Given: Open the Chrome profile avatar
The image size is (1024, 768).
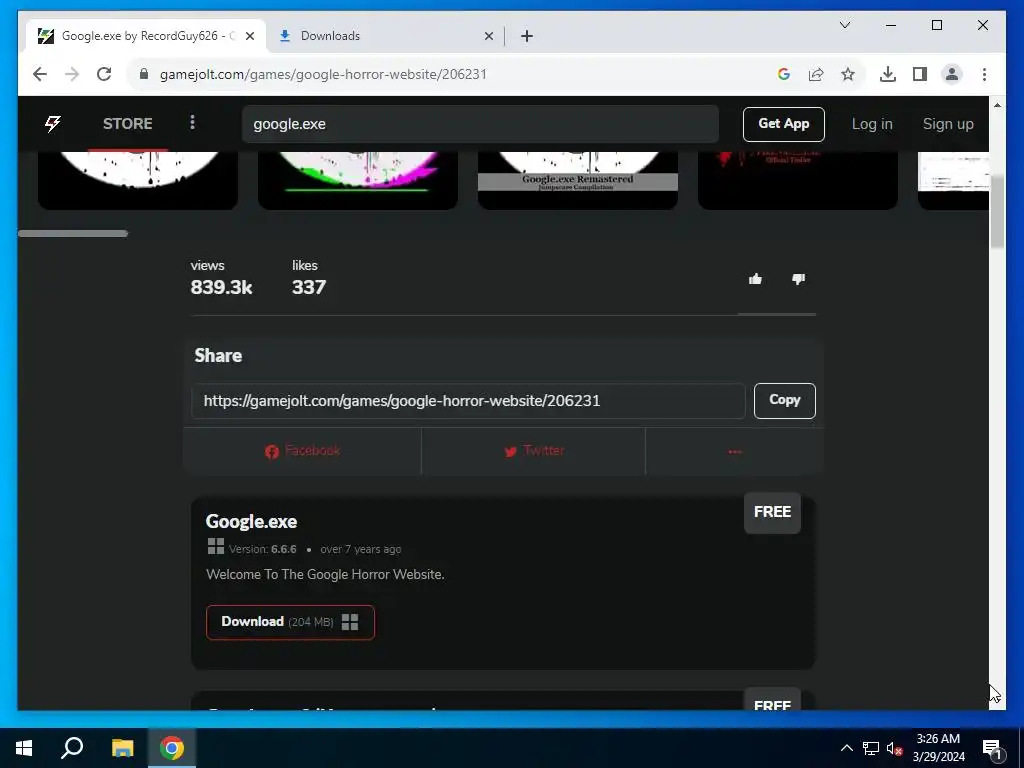Looking at the screenshot, I should [952, 74].
